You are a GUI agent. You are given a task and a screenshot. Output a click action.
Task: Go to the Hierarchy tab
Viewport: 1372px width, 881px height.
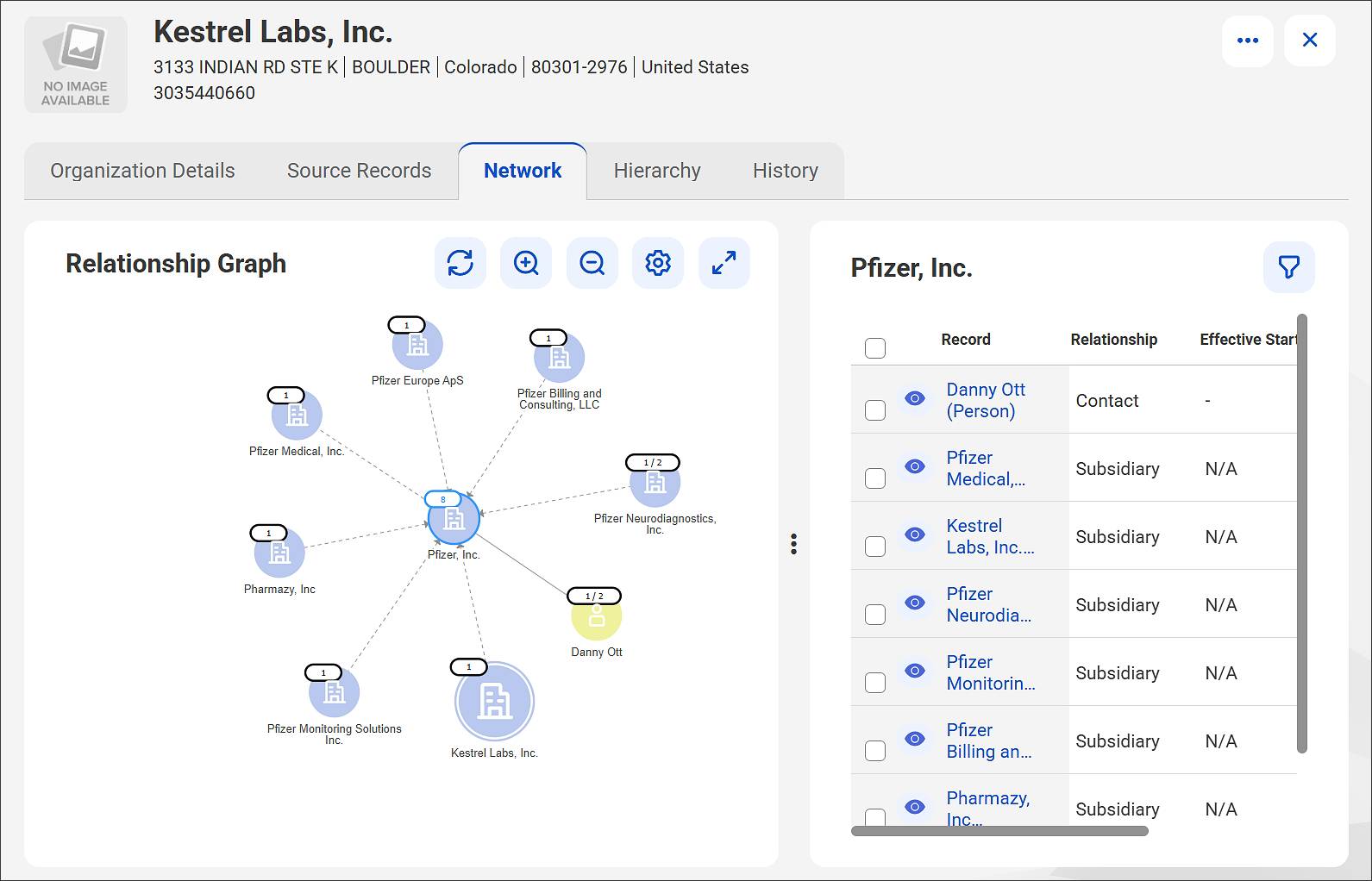pyautogui.click(x=657, y=171)
